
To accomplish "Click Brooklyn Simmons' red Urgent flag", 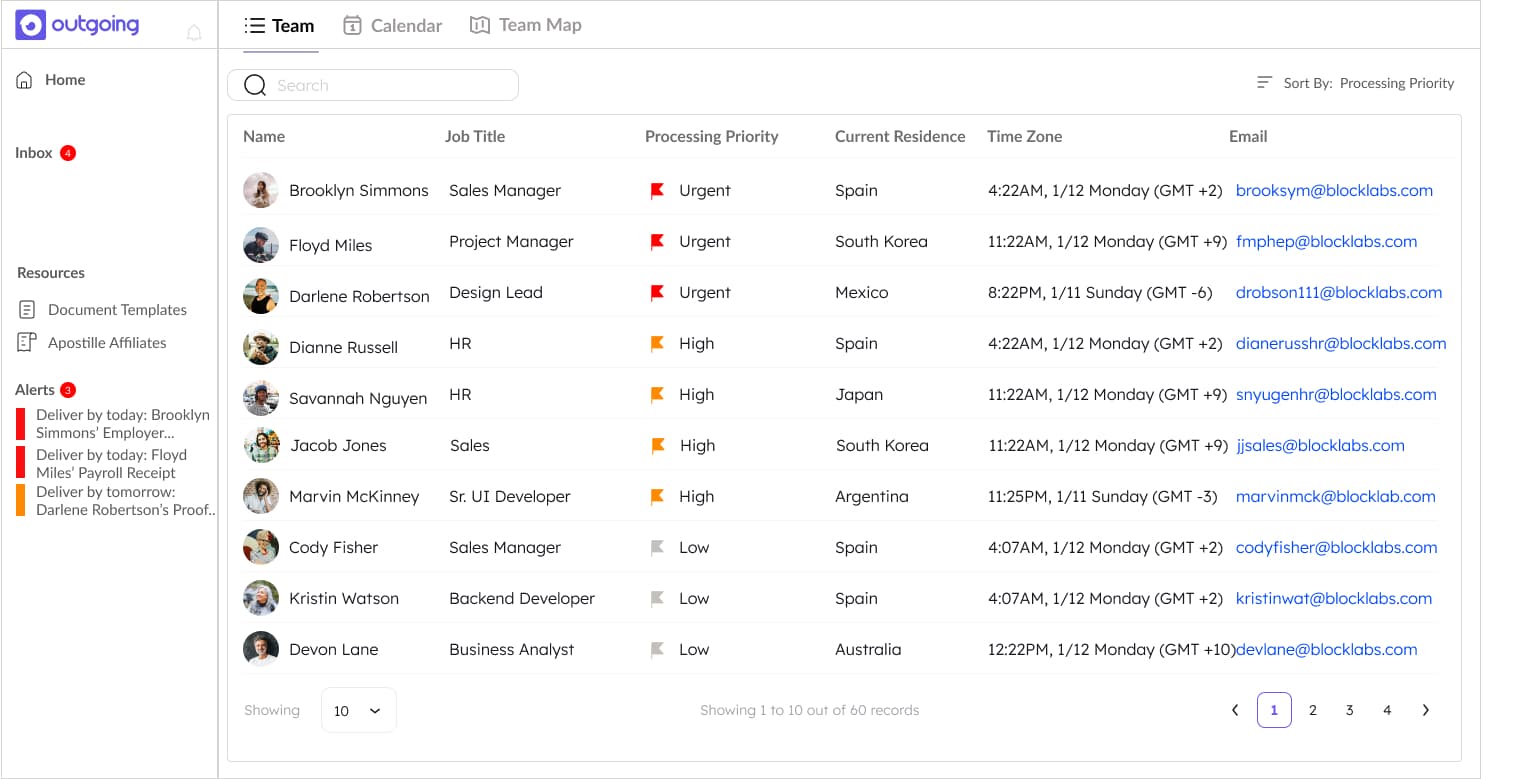I will click(657, 191).
